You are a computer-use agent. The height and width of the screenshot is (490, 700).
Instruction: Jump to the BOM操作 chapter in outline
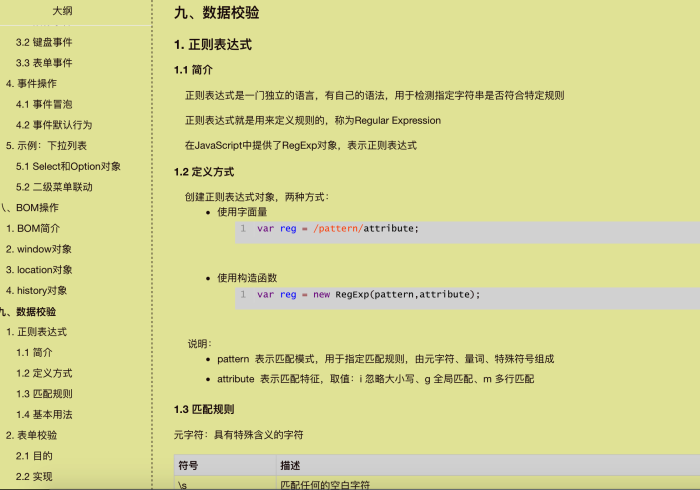point(29,208)
